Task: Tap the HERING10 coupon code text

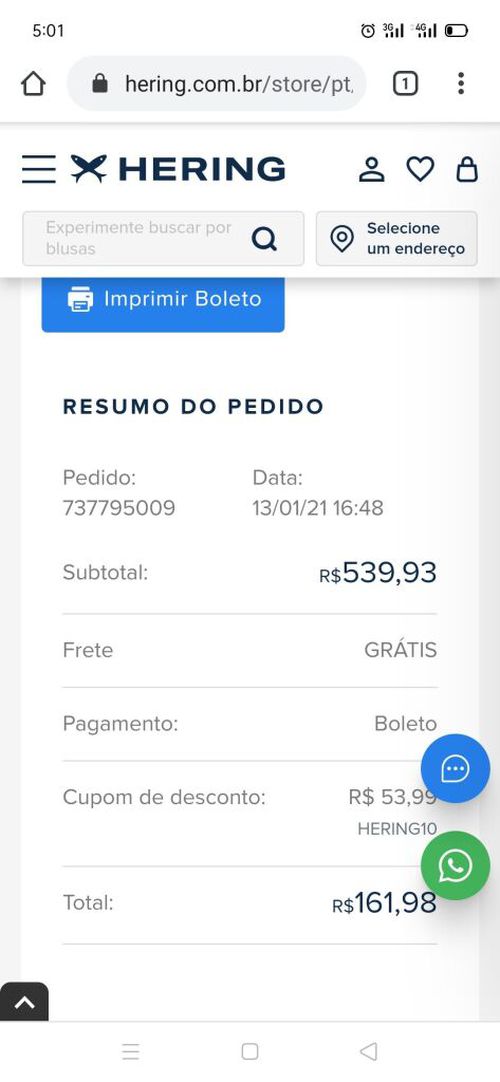Action: pos(397,829)
